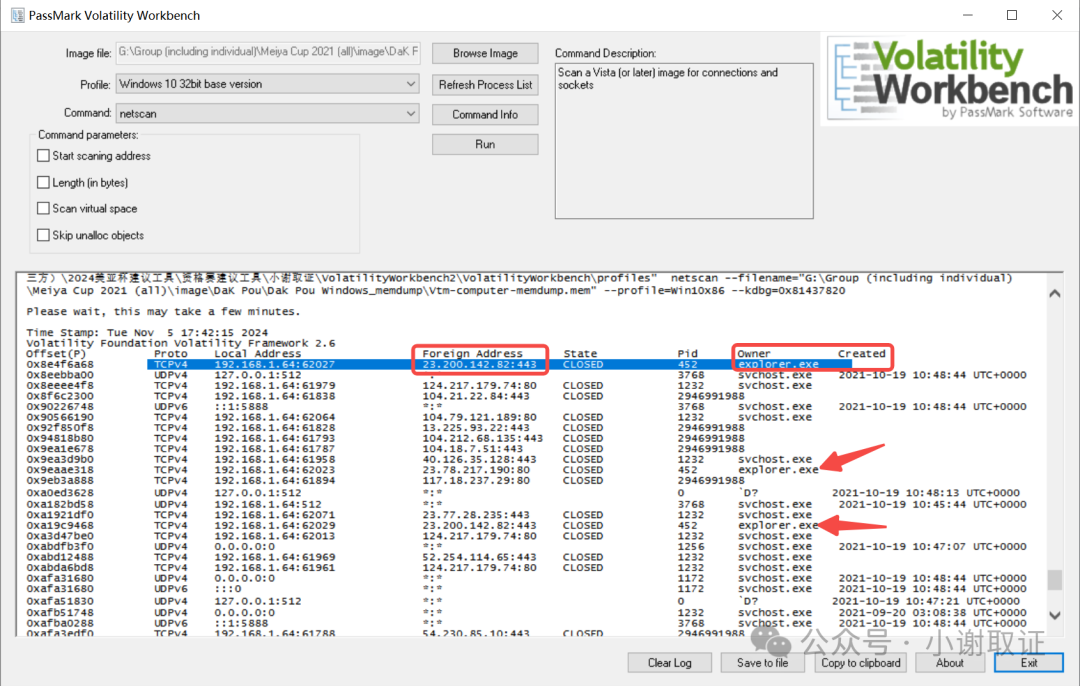Toggle Scan virtual space option
Screen dimensions: 1080x686
pyautogui.click(x=43, y=208)
